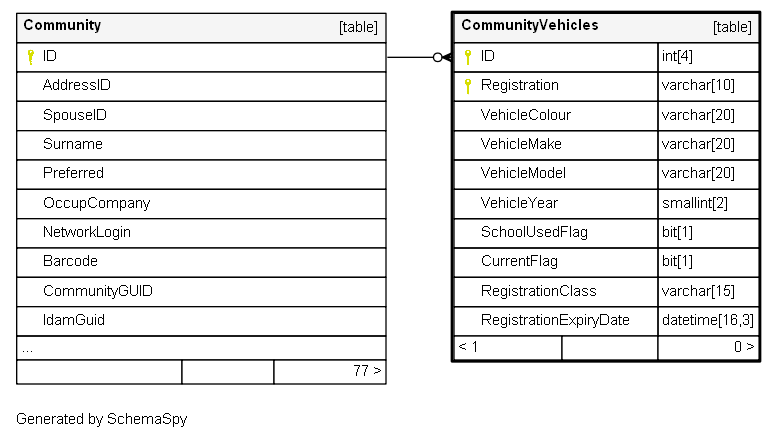Image resolution: width=777 pixels, height=439 pixels.
Task: Click the primary key icon in Community table
Action: (x=31, y=57)
